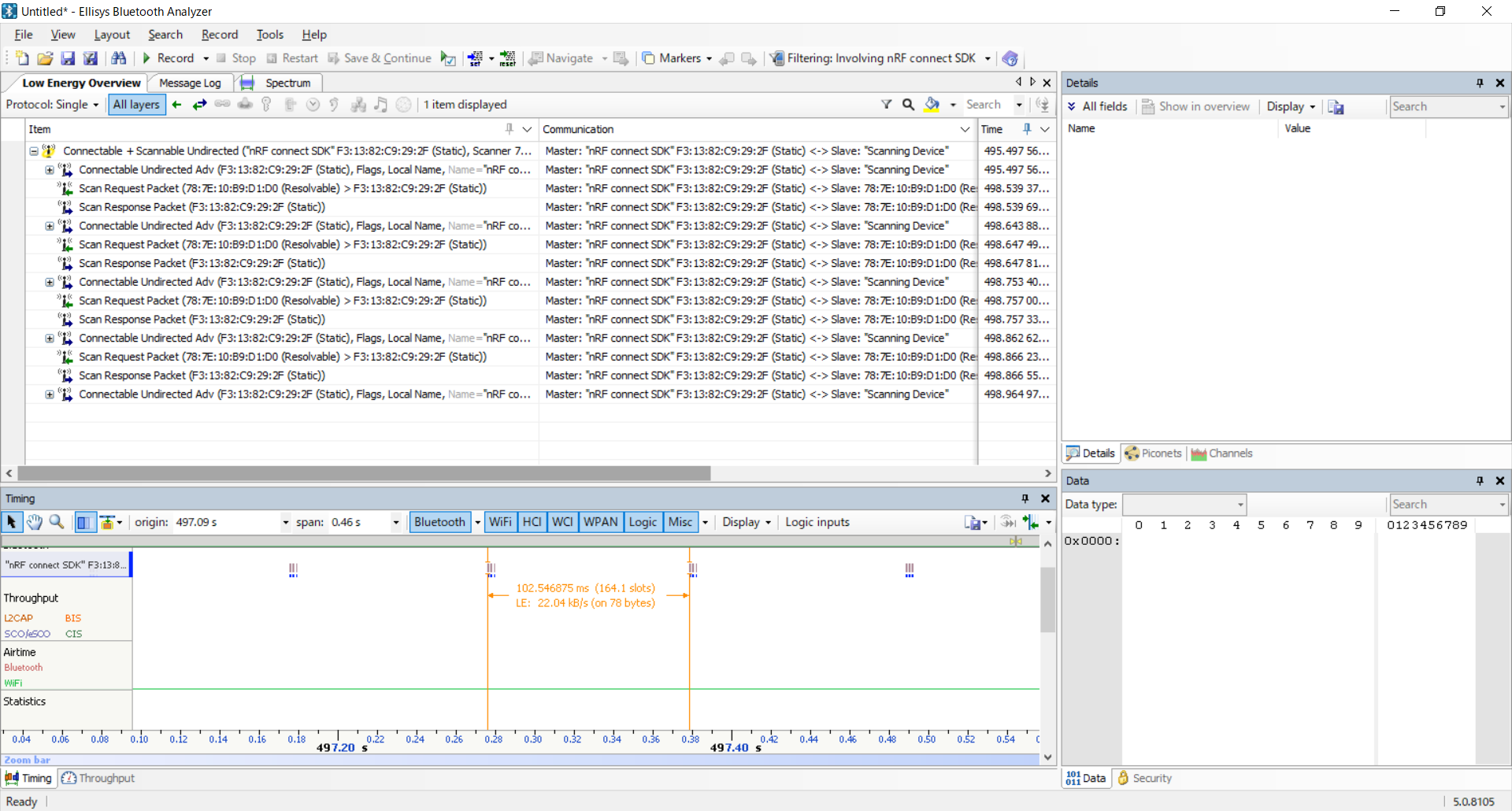Image resolution: width=1512 pixels, height=811 pixels.
Task: Click the instant timing 'reset' icon
Action: 508,58
